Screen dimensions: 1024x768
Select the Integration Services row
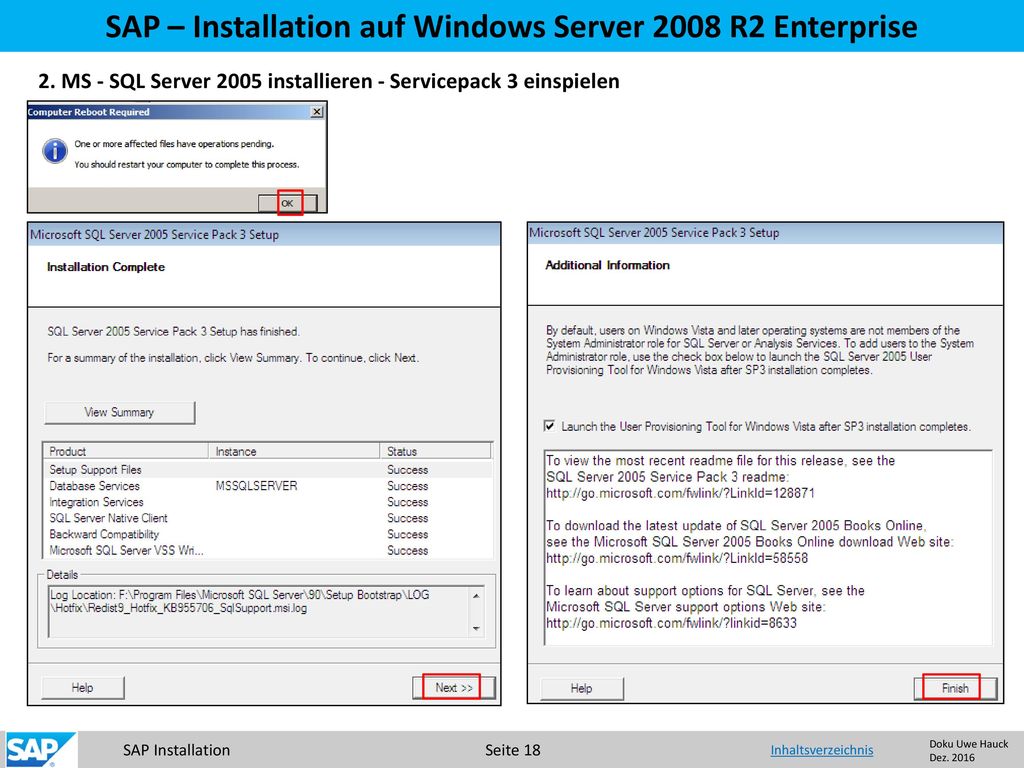pos(268,502)
